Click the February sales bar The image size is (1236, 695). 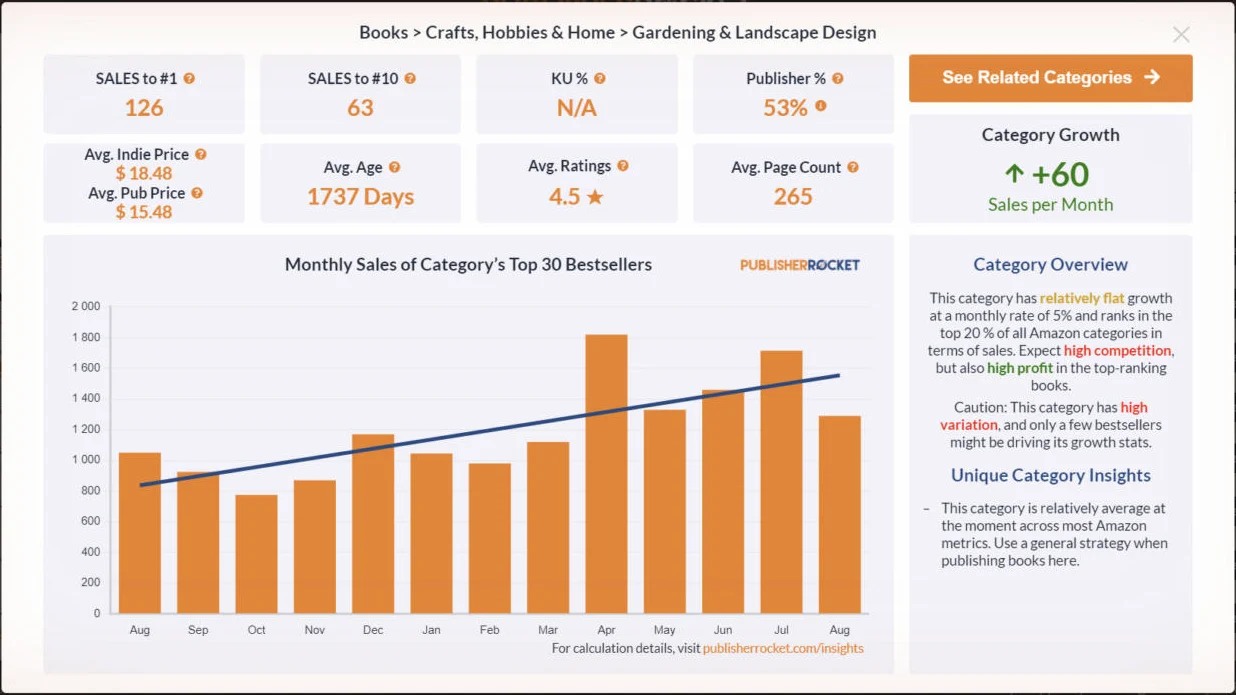(489, 538)
